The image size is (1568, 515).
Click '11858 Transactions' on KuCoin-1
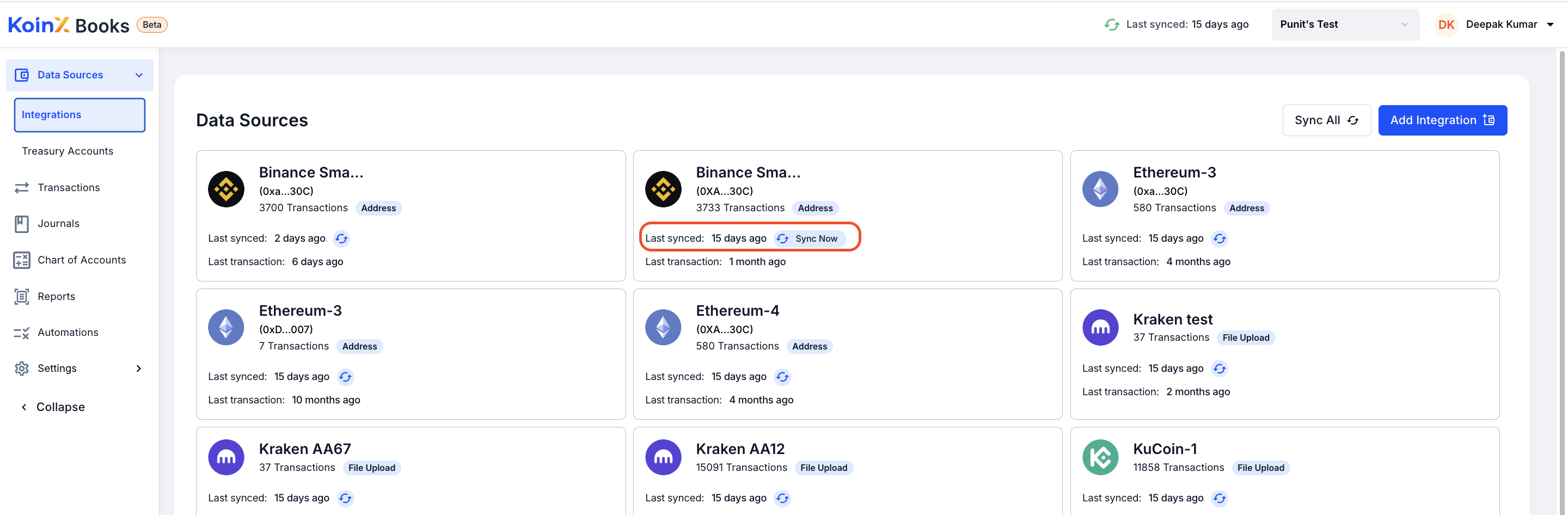(1178, 468)
